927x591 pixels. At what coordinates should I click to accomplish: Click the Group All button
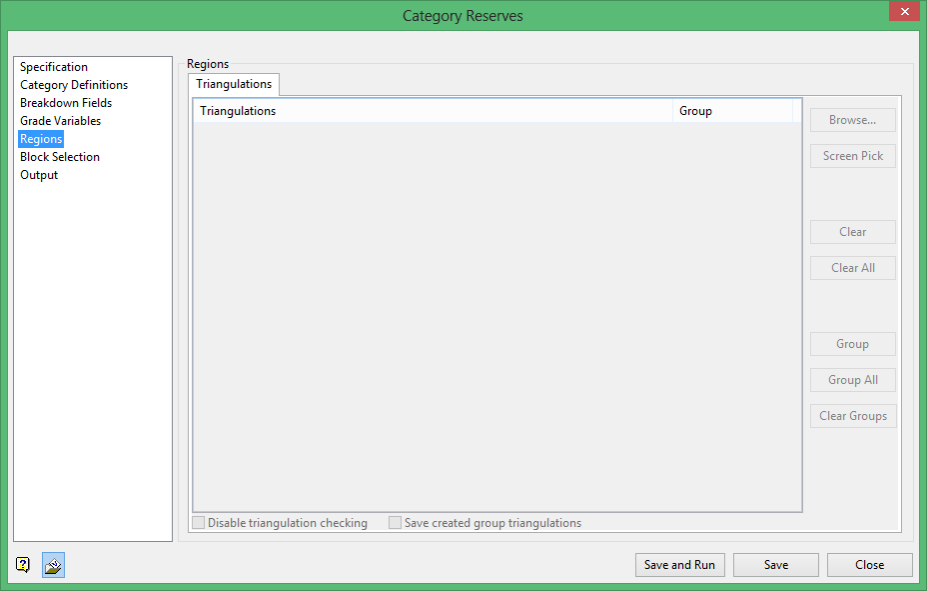853,380
